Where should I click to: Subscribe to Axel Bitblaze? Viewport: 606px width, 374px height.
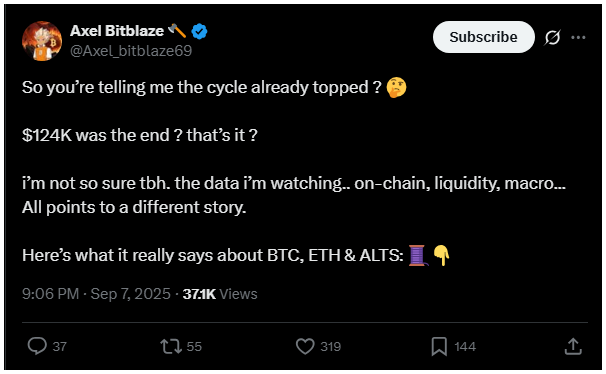point(483,37)
